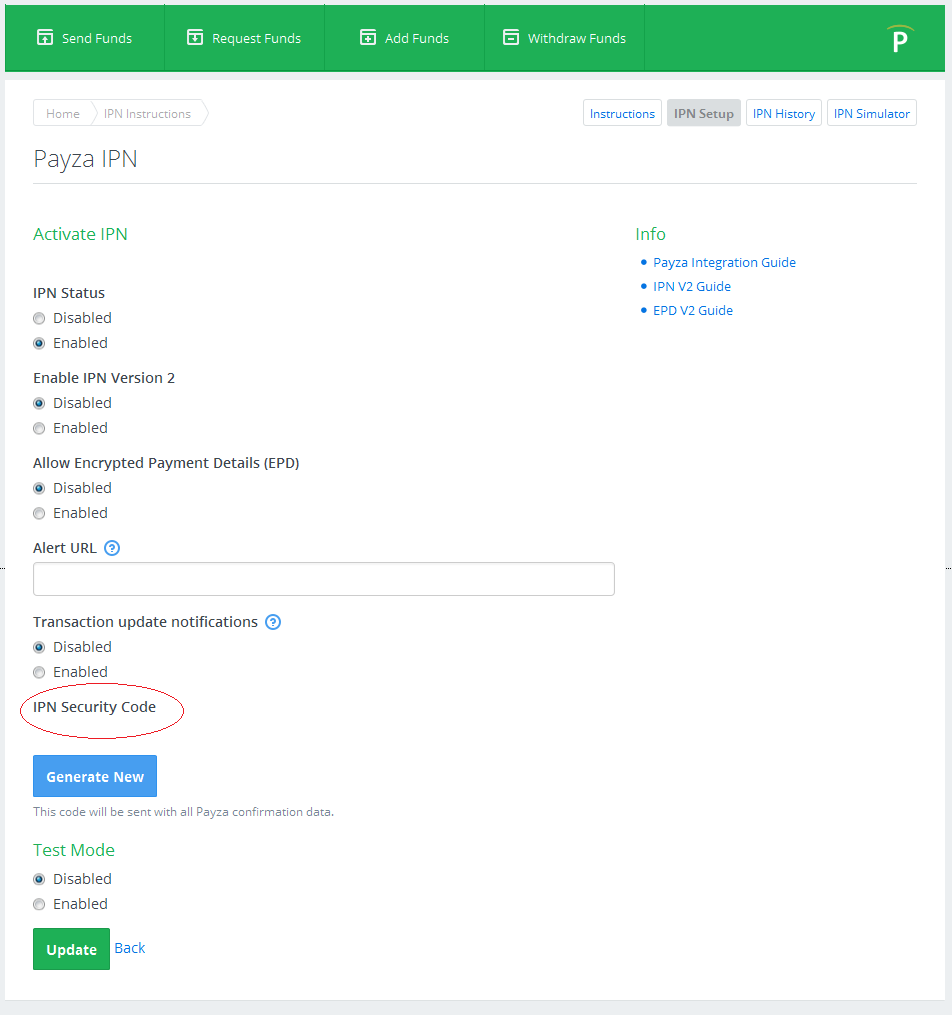Screen dimensions: 952x1015
Task: Open help for Transaction update notifications
Action: coord(273,622)
